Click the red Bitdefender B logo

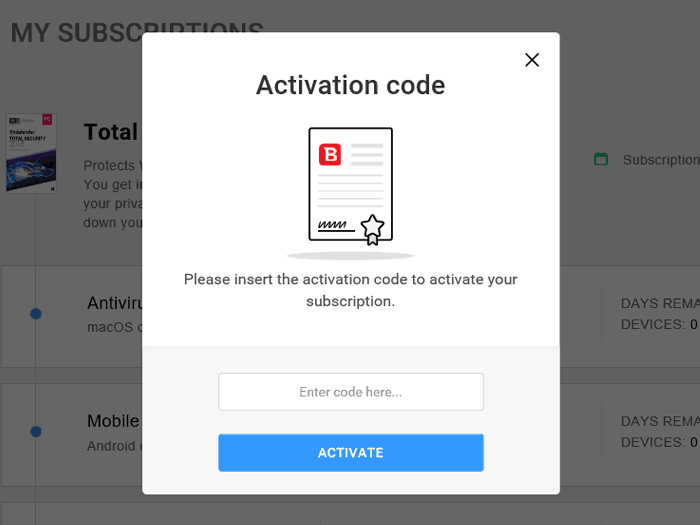(330, 154)
